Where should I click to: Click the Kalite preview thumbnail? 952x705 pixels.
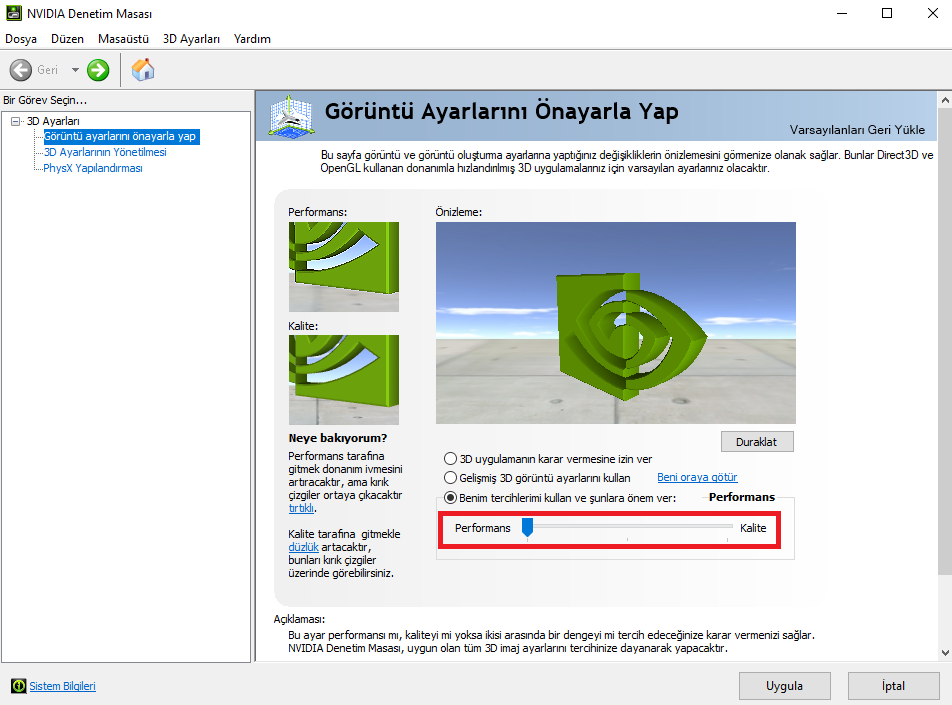click(344, 380)
